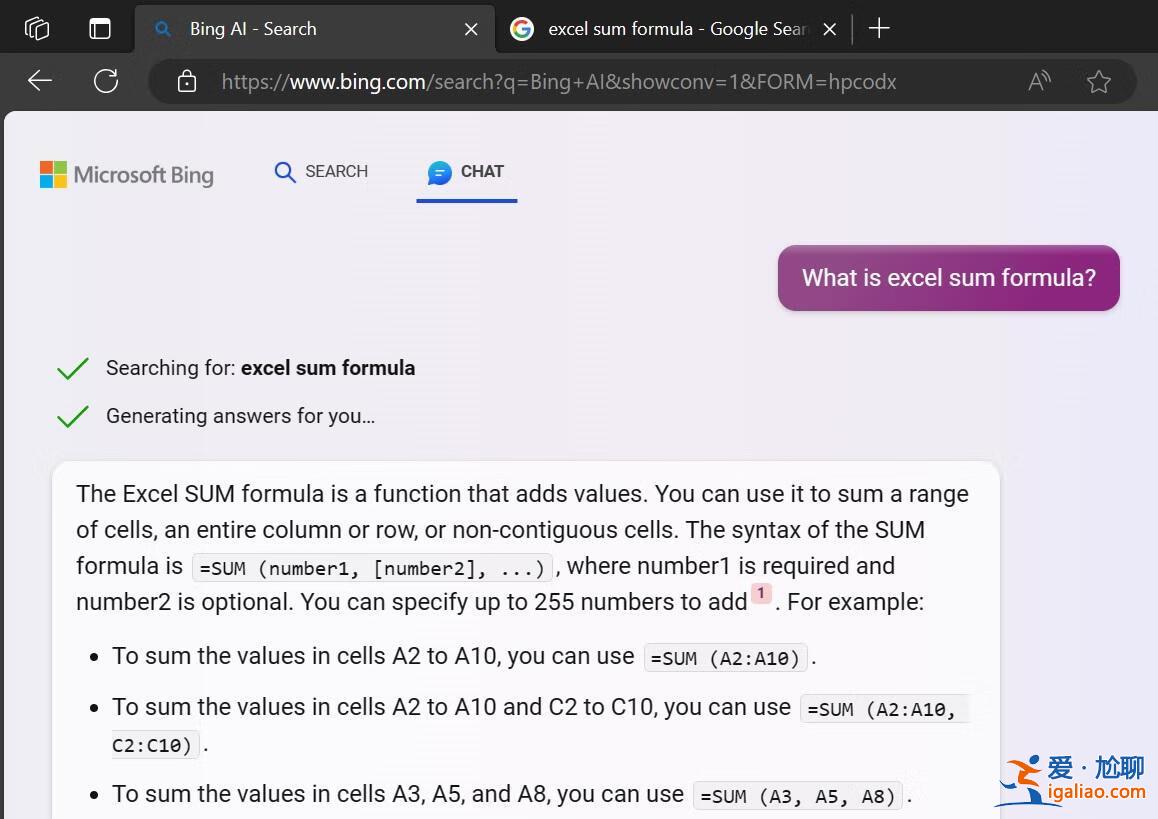Start Read aloud from the address bar
Screen dimensions: 1158x819
pyautogui.click(x=1038, y=81)
